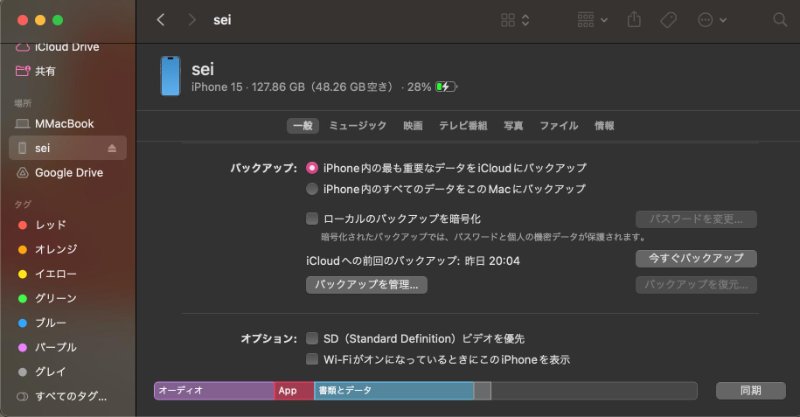Click the Tags toolbar icon

(668, 20)
